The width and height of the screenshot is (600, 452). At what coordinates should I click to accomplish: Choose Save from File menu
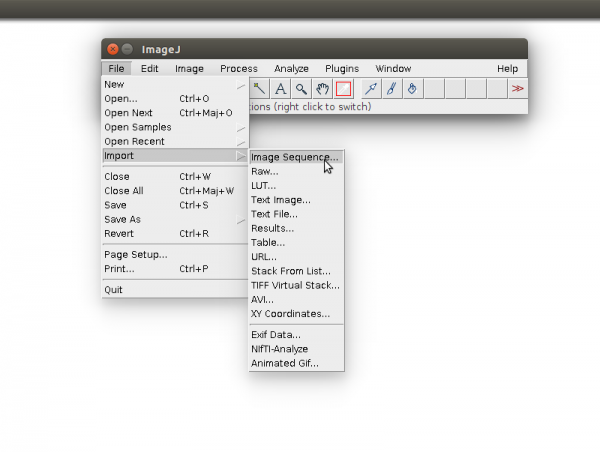[x=176, y=205]
